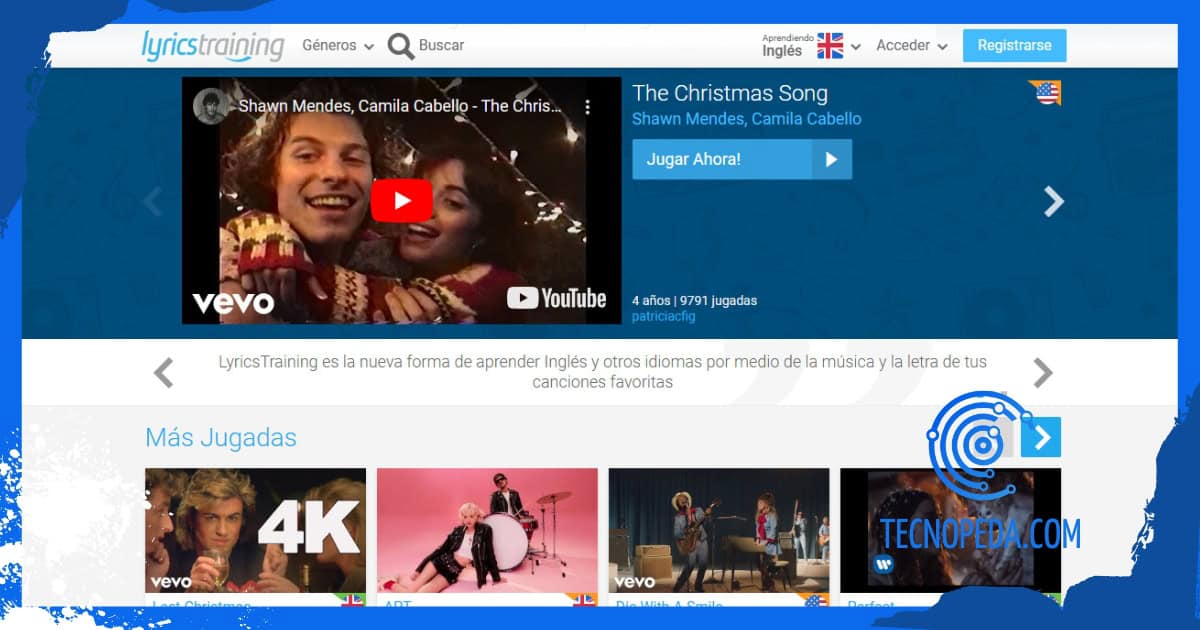Click the play arrow on Jugar Ahora button
The height and width of the screenshot is (630, 1200).
(x=831, y=159)
